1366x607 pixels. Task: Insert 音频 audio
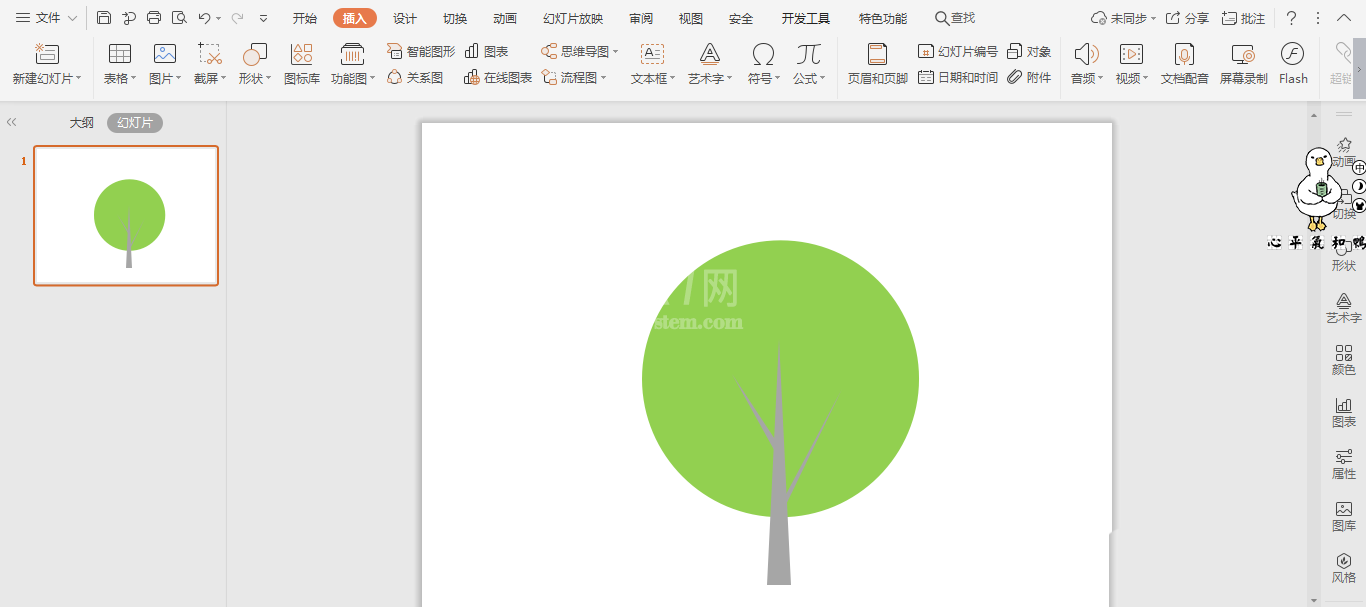[x=1087, y=63]
